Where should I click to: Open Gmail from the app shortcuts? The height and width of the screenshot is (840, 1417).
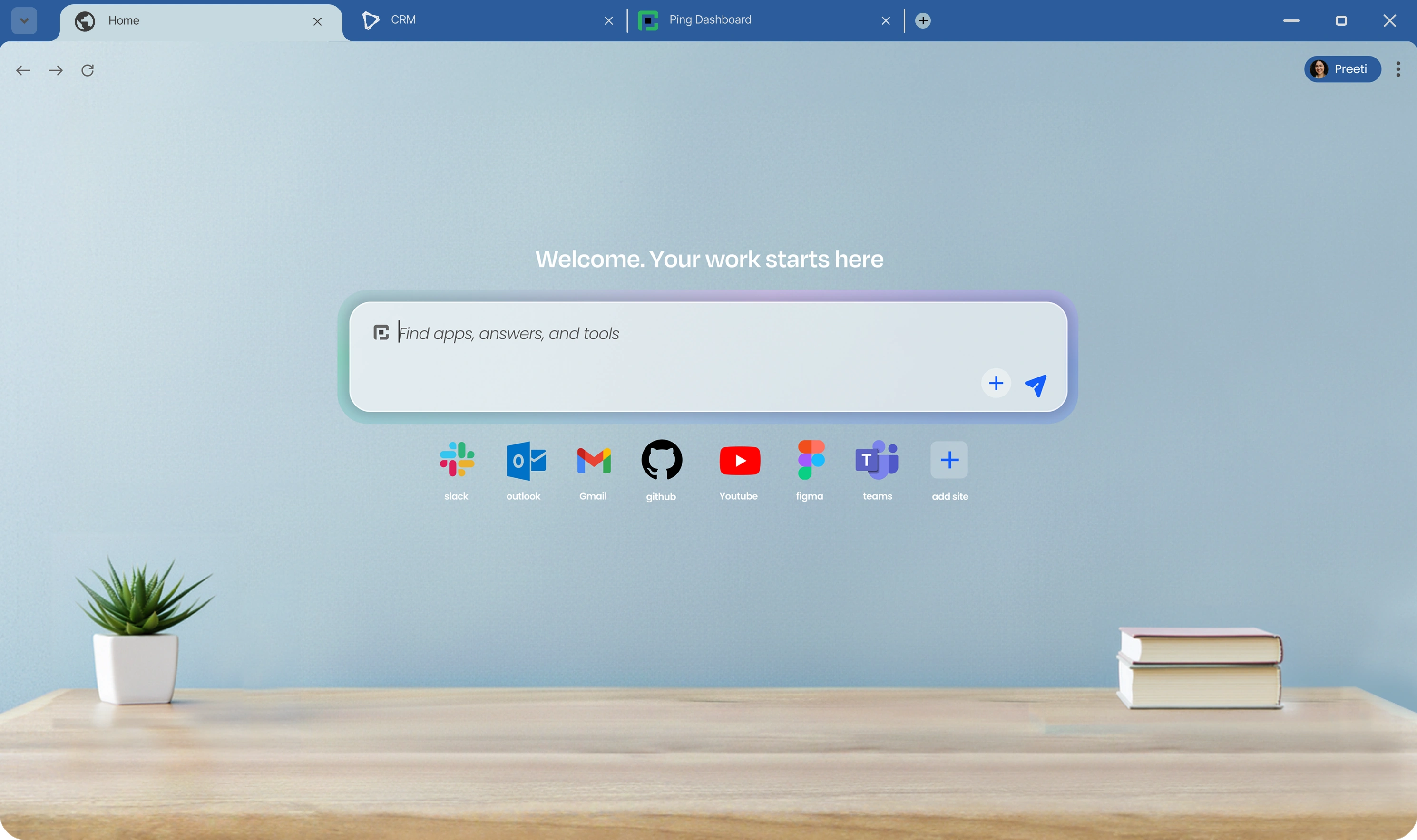point(593,460)
